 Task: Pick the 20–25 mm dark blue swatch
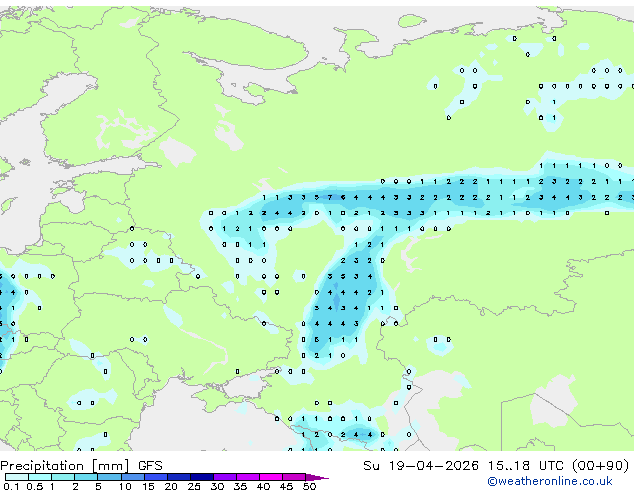(x=179, y=477)
